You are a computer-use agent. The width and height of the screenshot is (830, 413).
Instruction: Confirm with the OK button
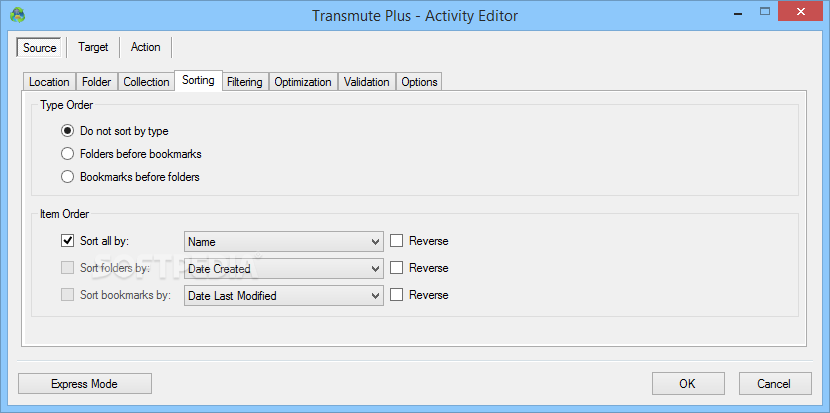point(688,383)
